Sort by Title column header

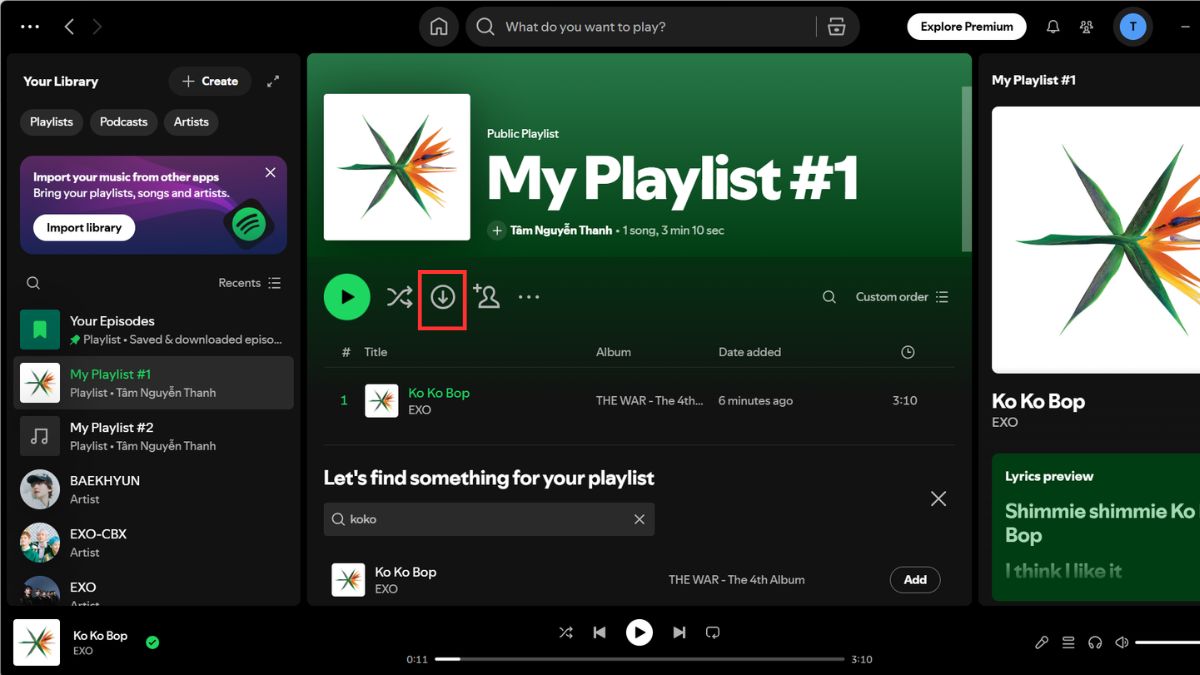tap(375, 352)
